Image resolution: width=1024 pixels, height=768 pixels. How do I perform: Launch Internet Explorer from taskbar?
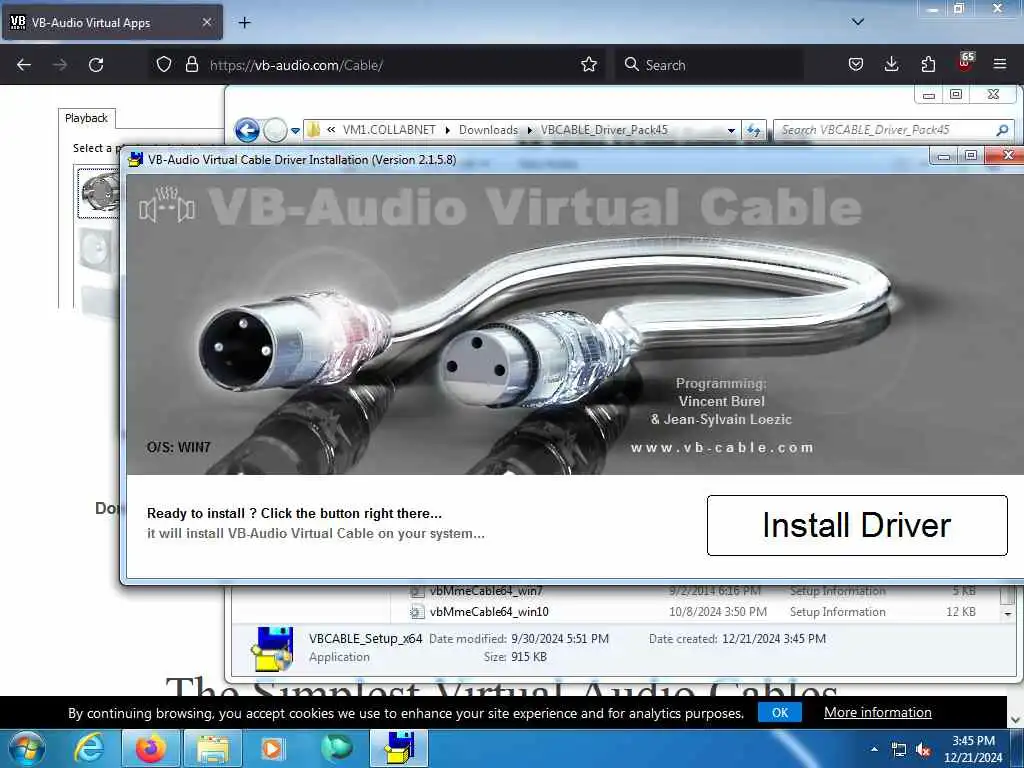pos(89,748)
